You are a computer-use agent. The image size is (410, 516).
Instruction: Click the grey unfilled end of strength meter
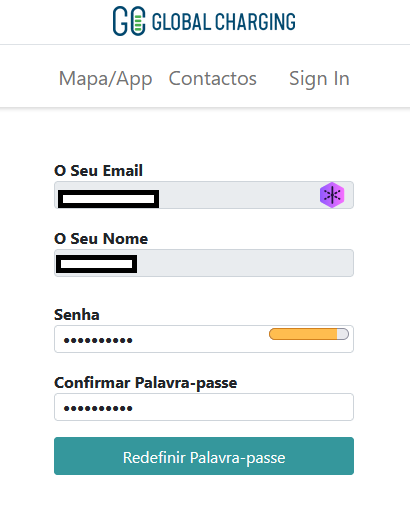343,334
